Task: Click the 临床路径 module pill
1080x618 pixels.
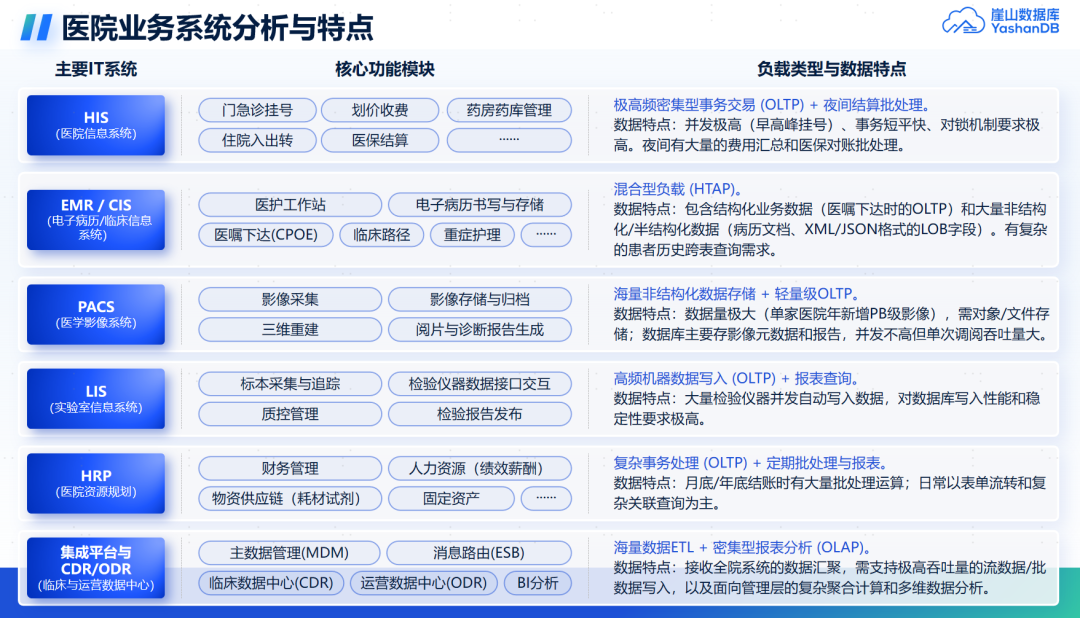Action: point(382,235)
